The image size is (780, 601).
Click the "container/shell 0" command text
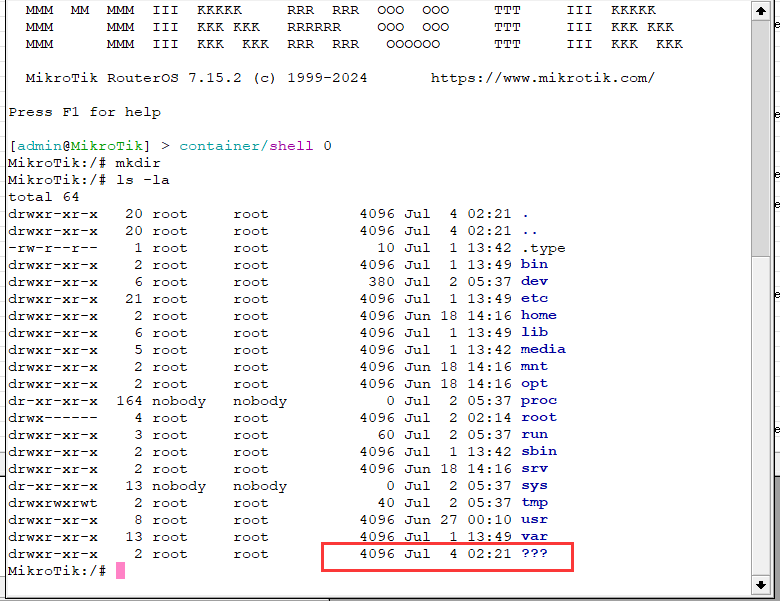tap(255, 146)
